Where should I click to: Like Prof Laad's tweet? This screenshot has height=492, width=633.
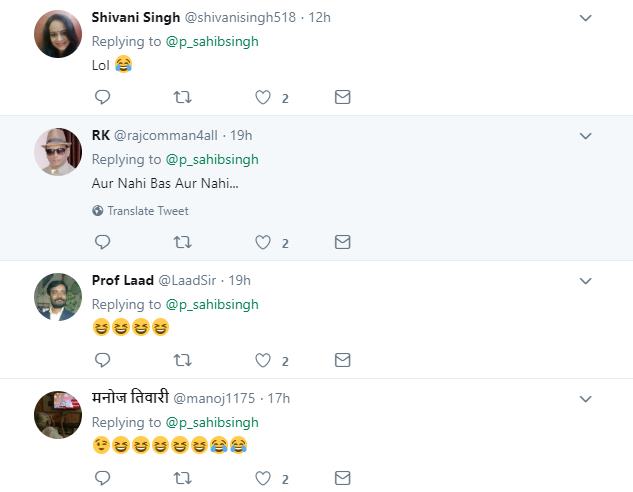(263, 360)
